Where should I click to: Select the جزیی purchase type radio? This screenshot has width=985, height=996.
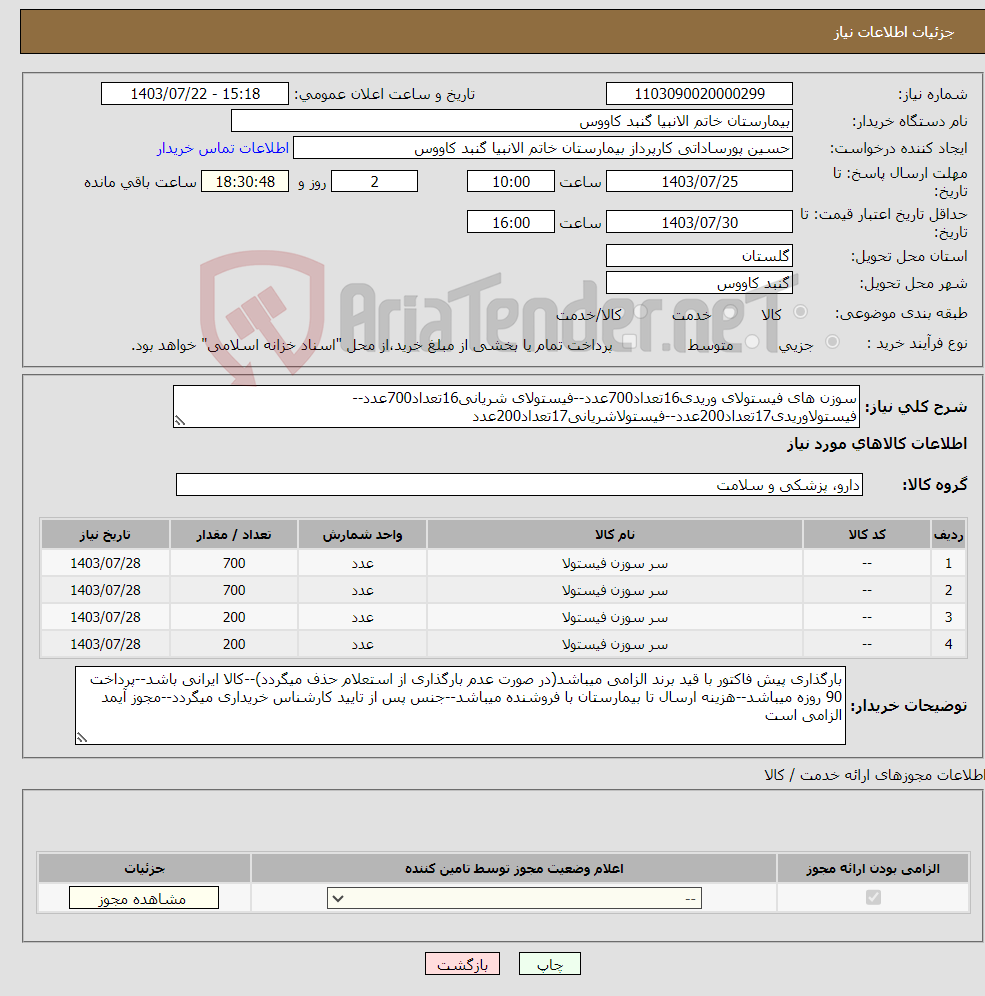click(832, 342)
